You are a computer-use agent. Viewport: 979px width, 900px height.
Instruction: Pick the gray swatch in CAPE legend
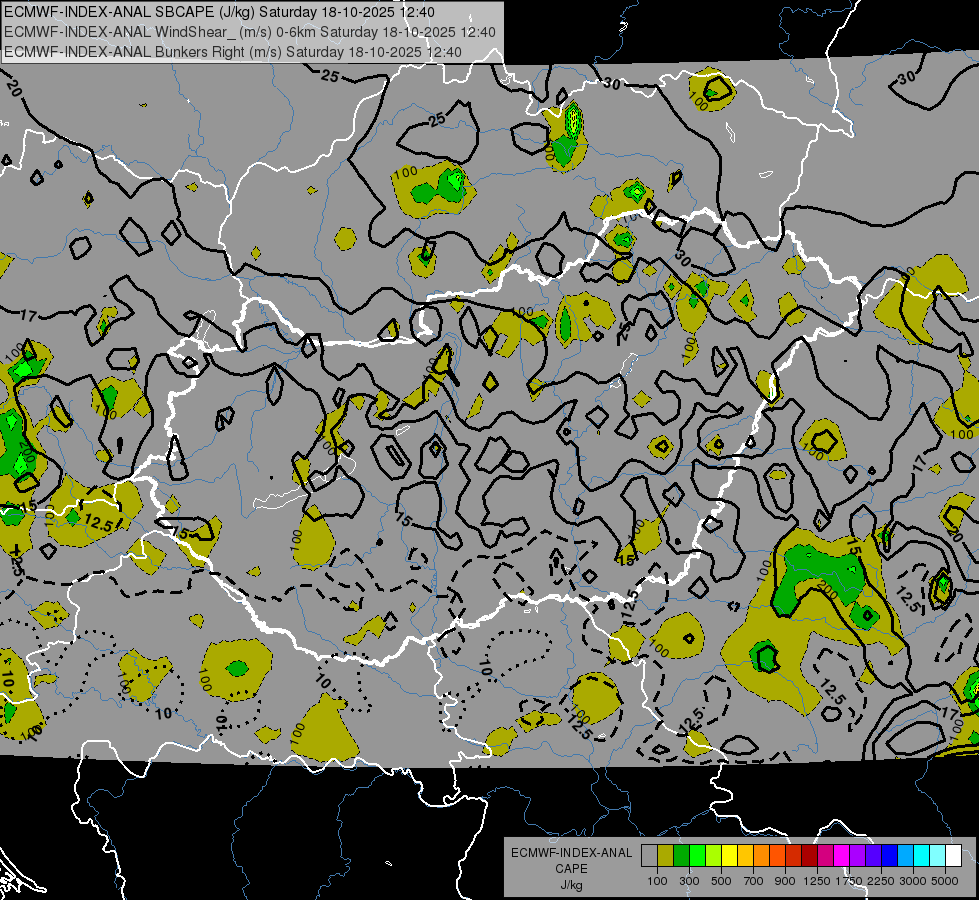pos(649,855)
